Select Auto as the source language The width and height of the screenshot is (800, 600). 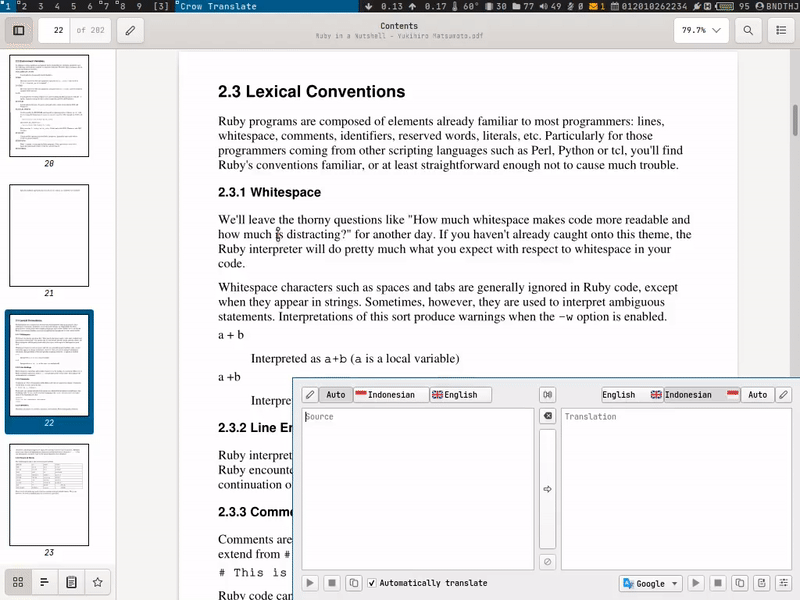(x=335, y=395)
